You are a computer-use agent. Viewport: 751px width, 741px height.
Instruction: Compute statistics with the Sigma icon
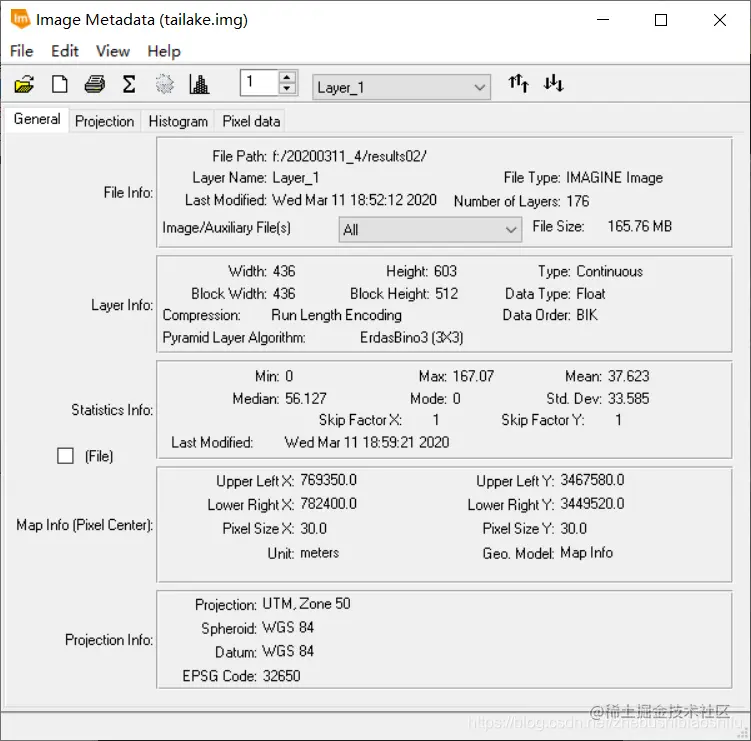point(129,84)
